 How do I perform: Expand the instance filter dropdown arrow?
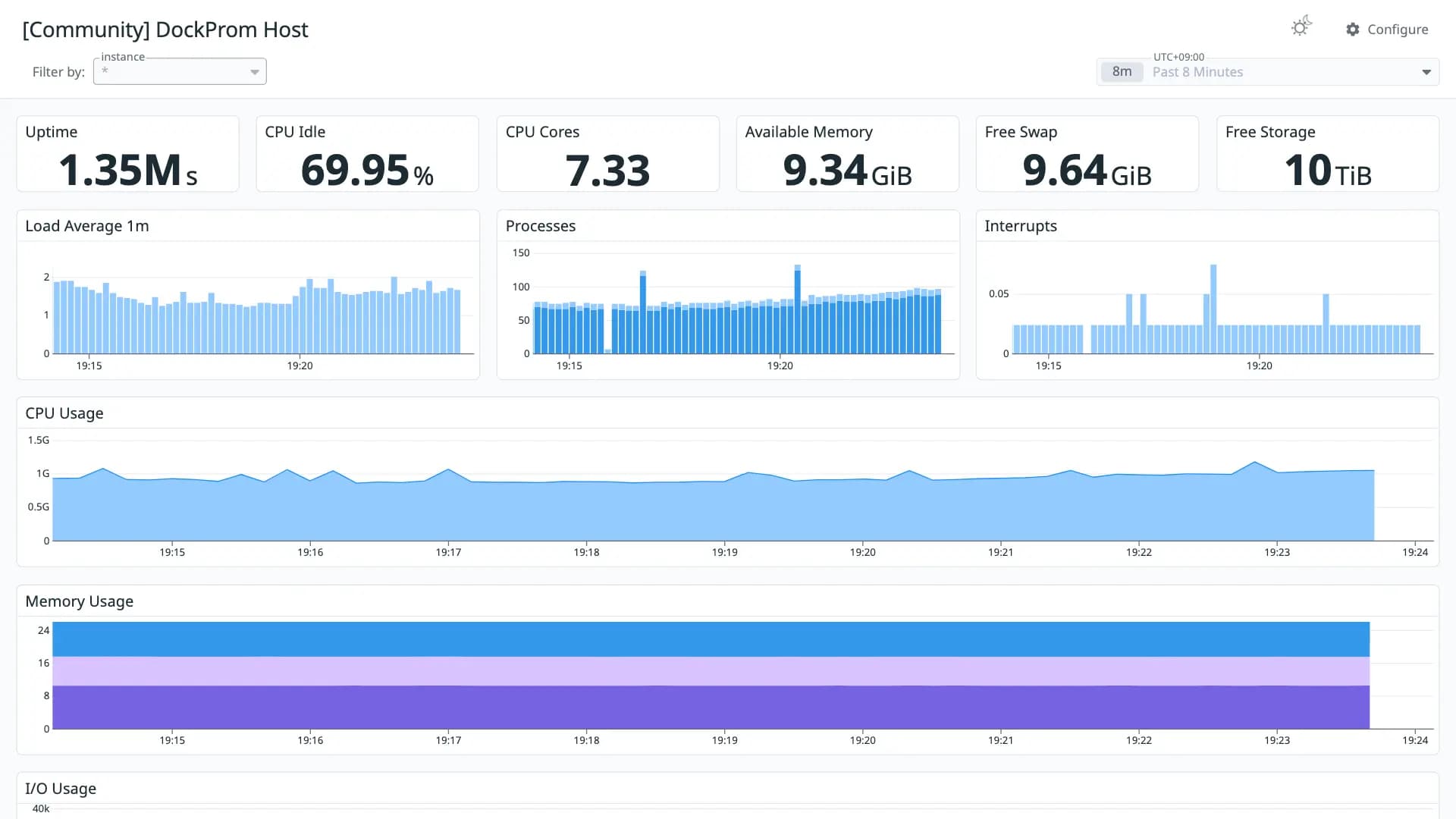255,72
